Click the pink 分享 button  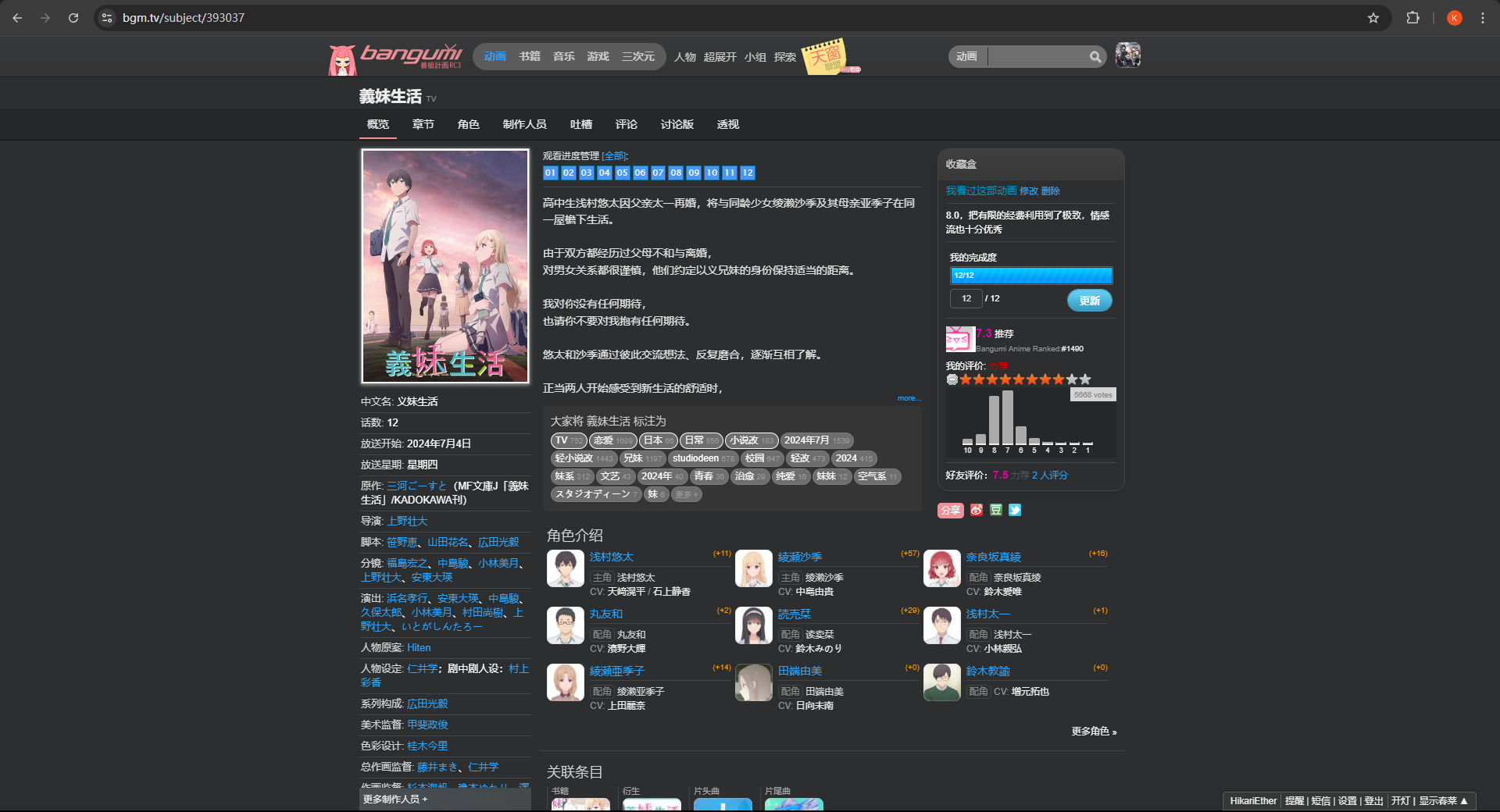click(950, 511)
